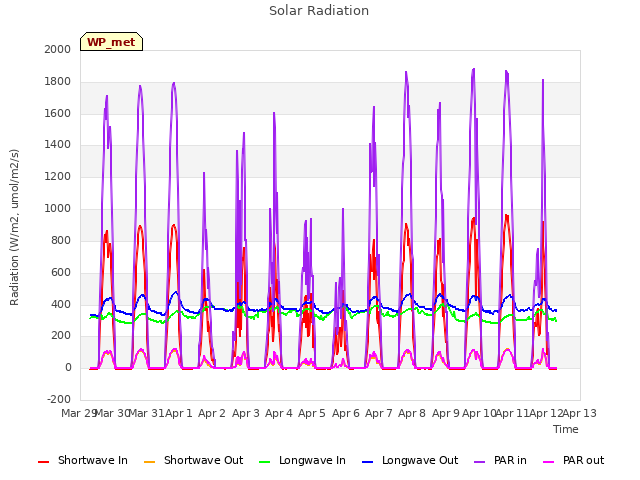Click the Apr 1 PAR in peak
640x480 pixels.
pyautogui.click(x=174, y=83)
